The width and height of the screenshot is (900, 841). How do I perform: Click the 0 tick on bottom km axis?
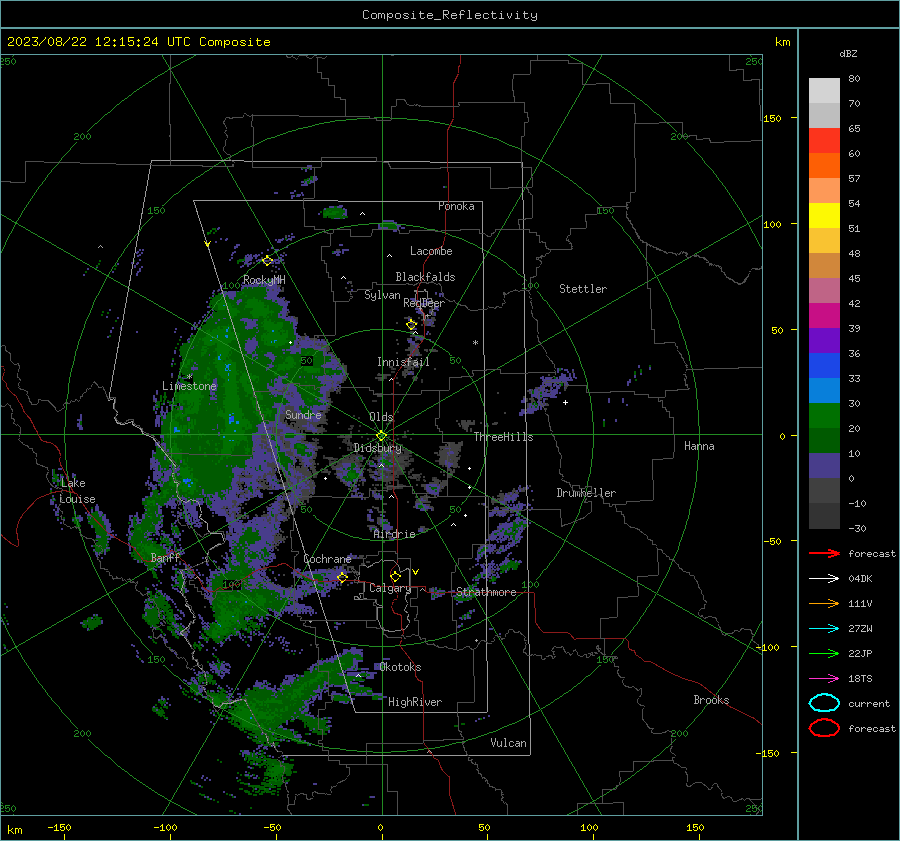[x=380, y=827]
